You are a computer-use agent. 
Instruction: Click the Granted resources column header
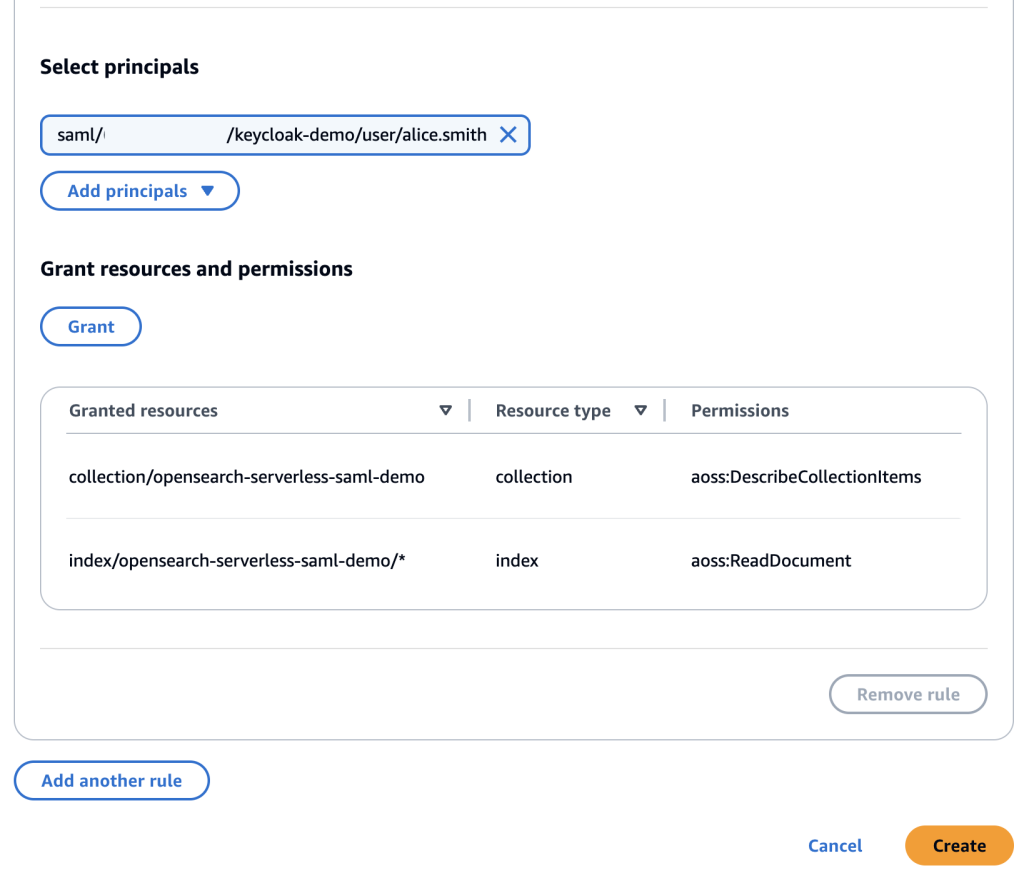tap(143, 411)
